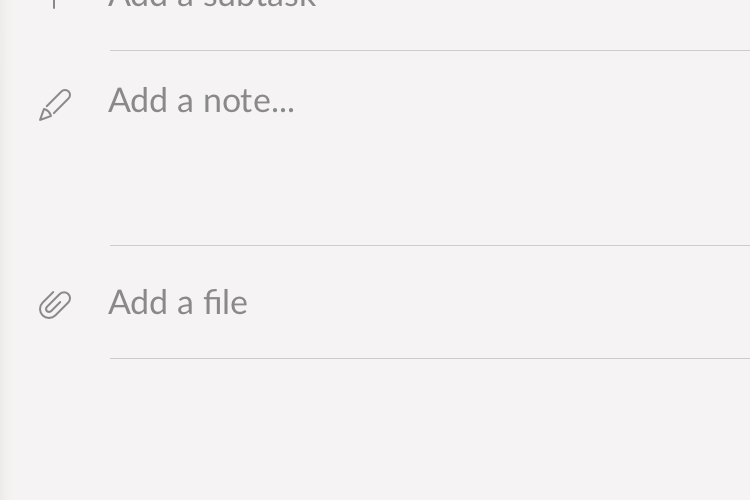Viewport: 750px width, 500px height.
Task: Open the note editor via the pencil icon
Action: pyautogui.click(x=55, y=105)
